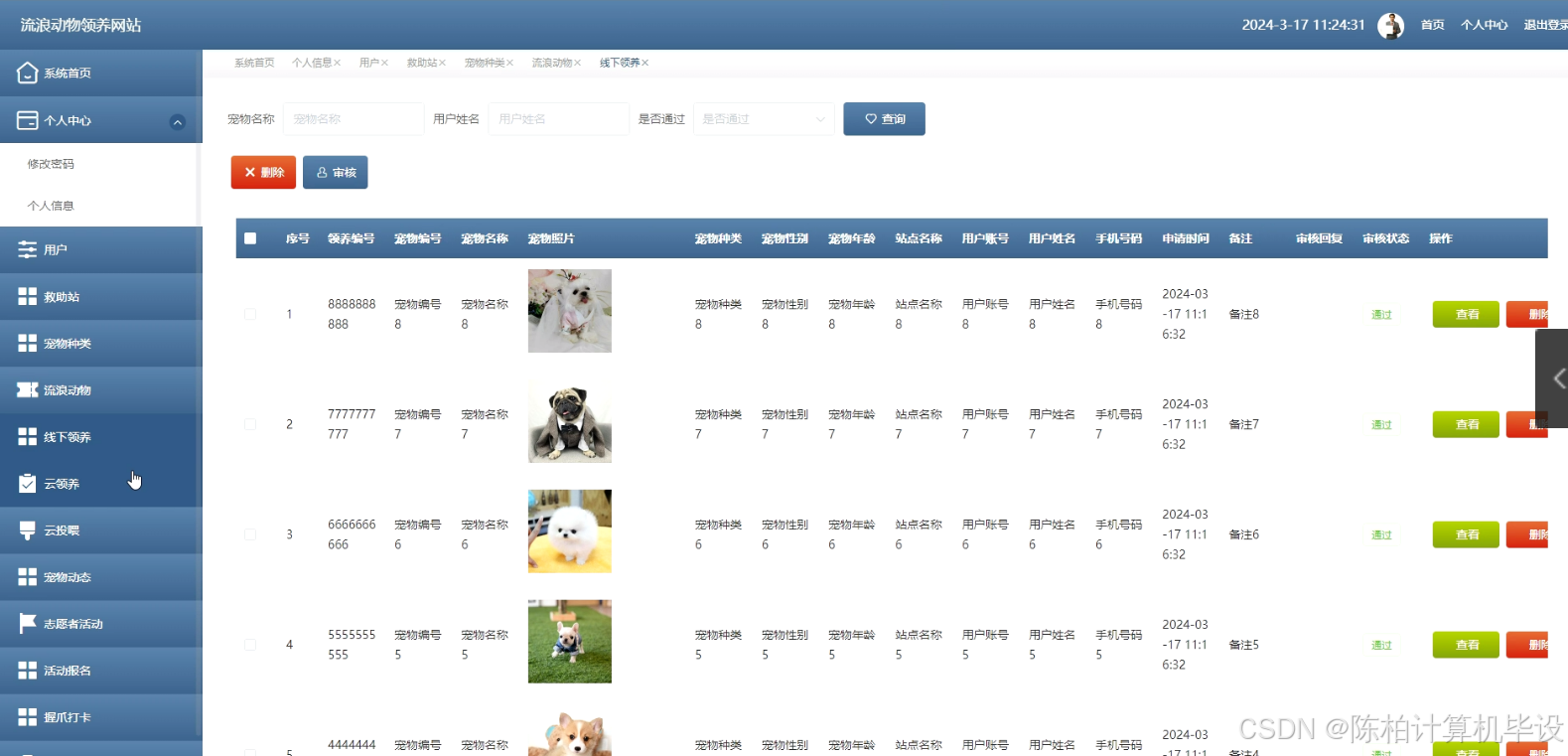Open 个人信息 submenu item in sidebar

[x=51, y=206]
